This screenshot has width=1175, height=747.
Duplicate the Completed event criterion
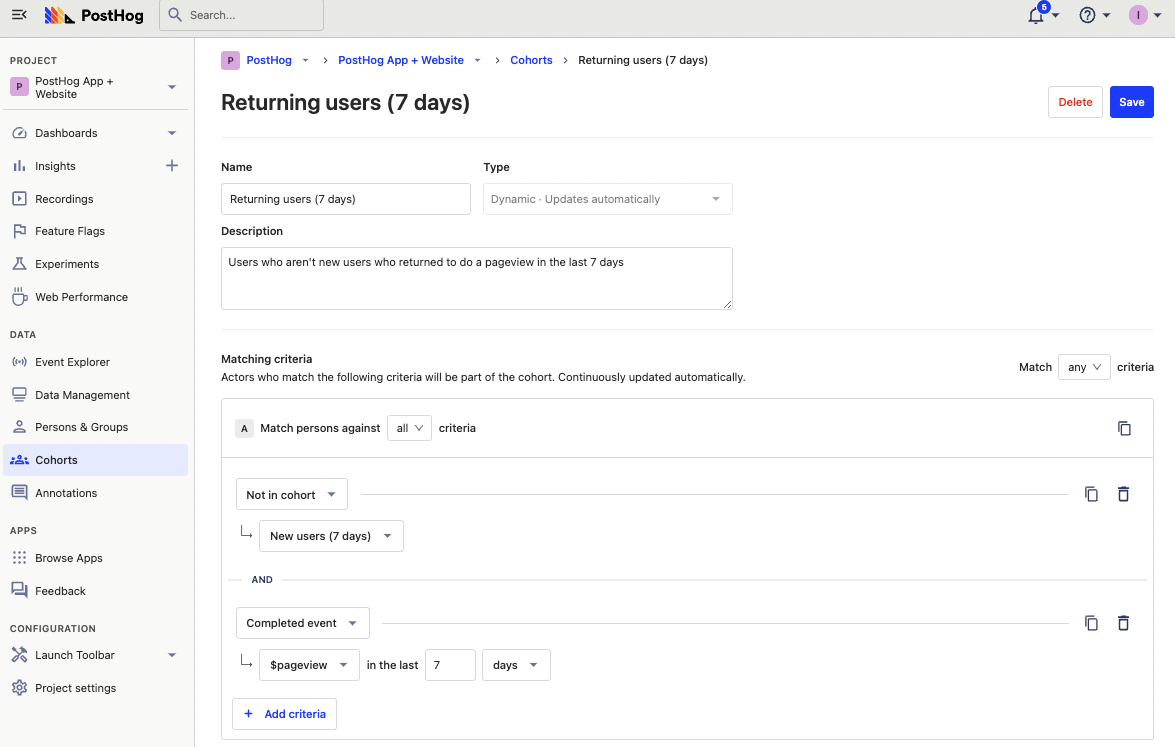pos(1091,623)
